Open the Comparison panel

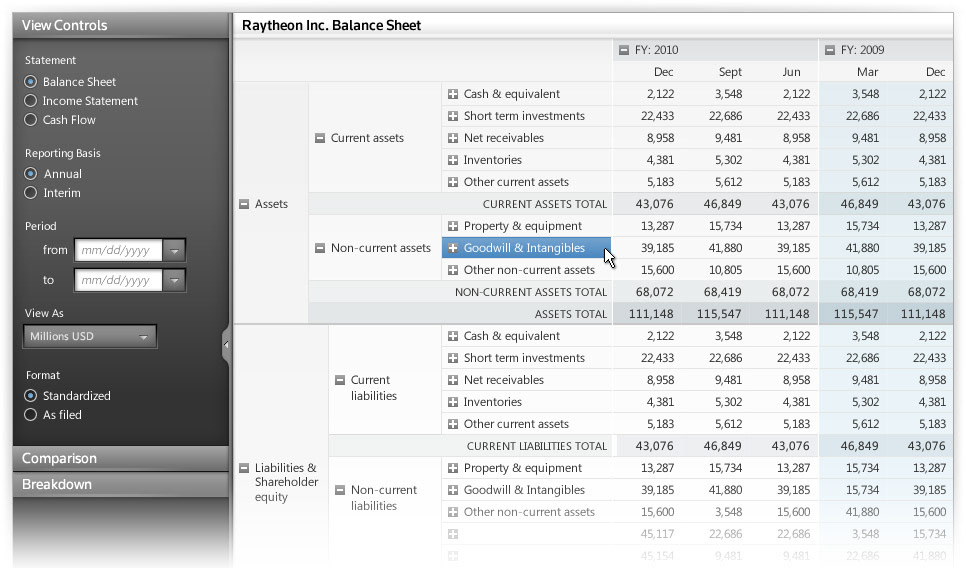click(x=121, y=458)
